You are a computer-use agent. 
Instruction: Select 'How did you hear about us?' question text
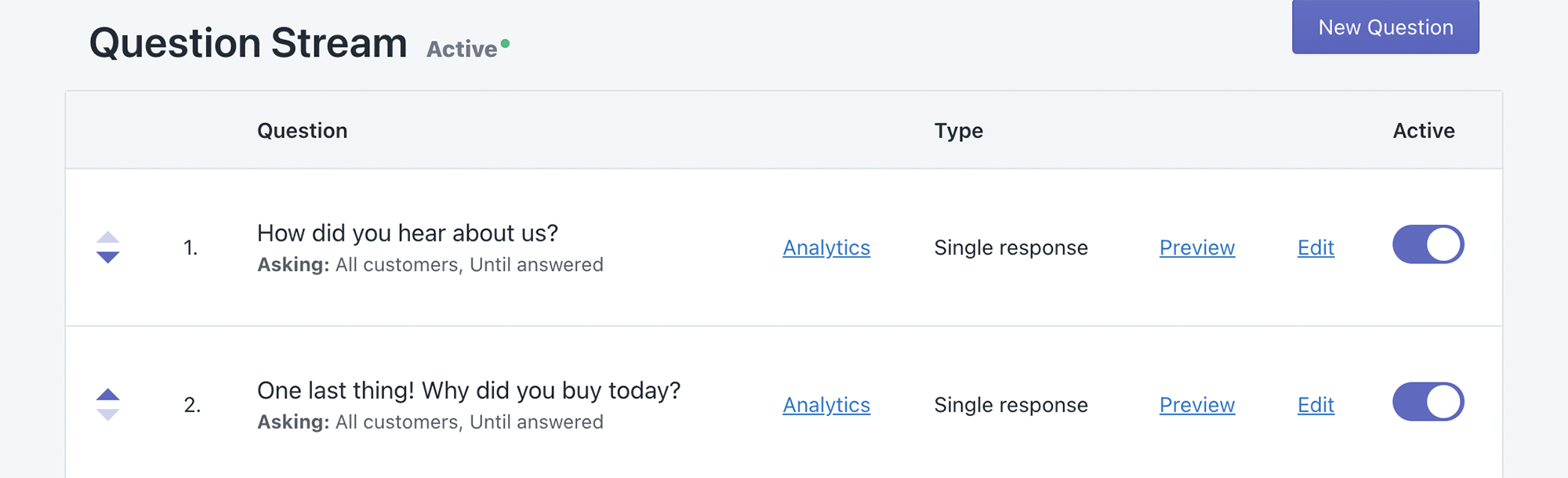[x=407, y=233]
